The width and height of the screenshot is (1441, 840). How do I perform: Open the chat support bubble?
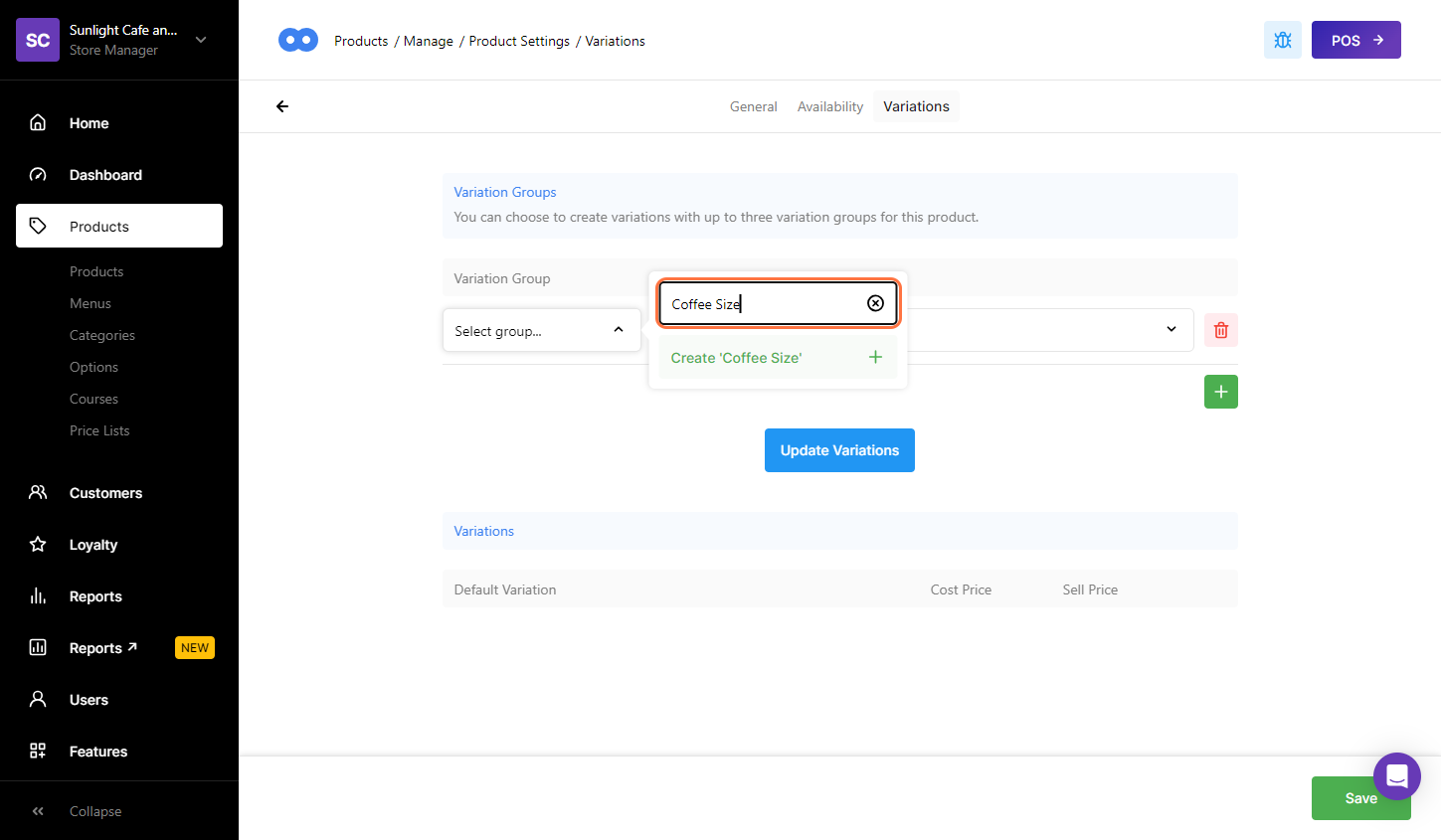coord(1396,775)
